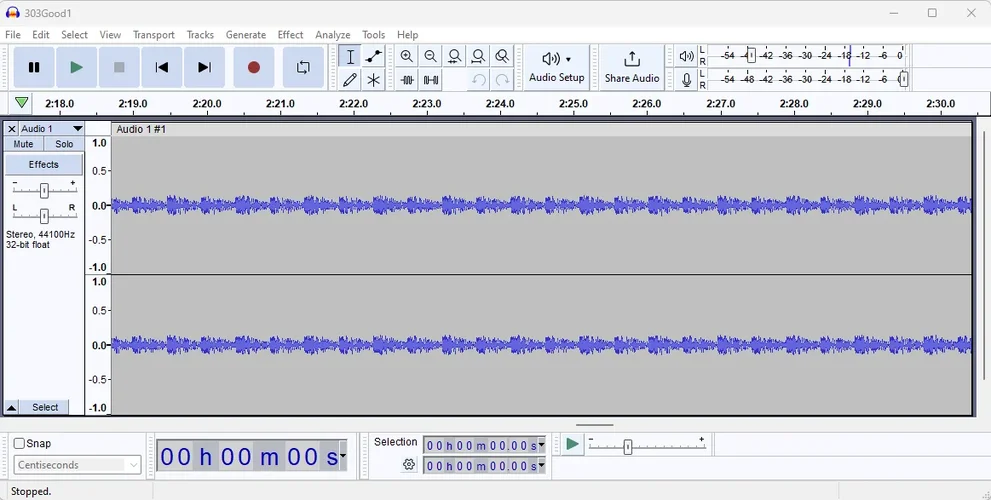This screenshot has width=991, height=500.
Task: Click the timeline options green triangle
Action: pos(21,102)
